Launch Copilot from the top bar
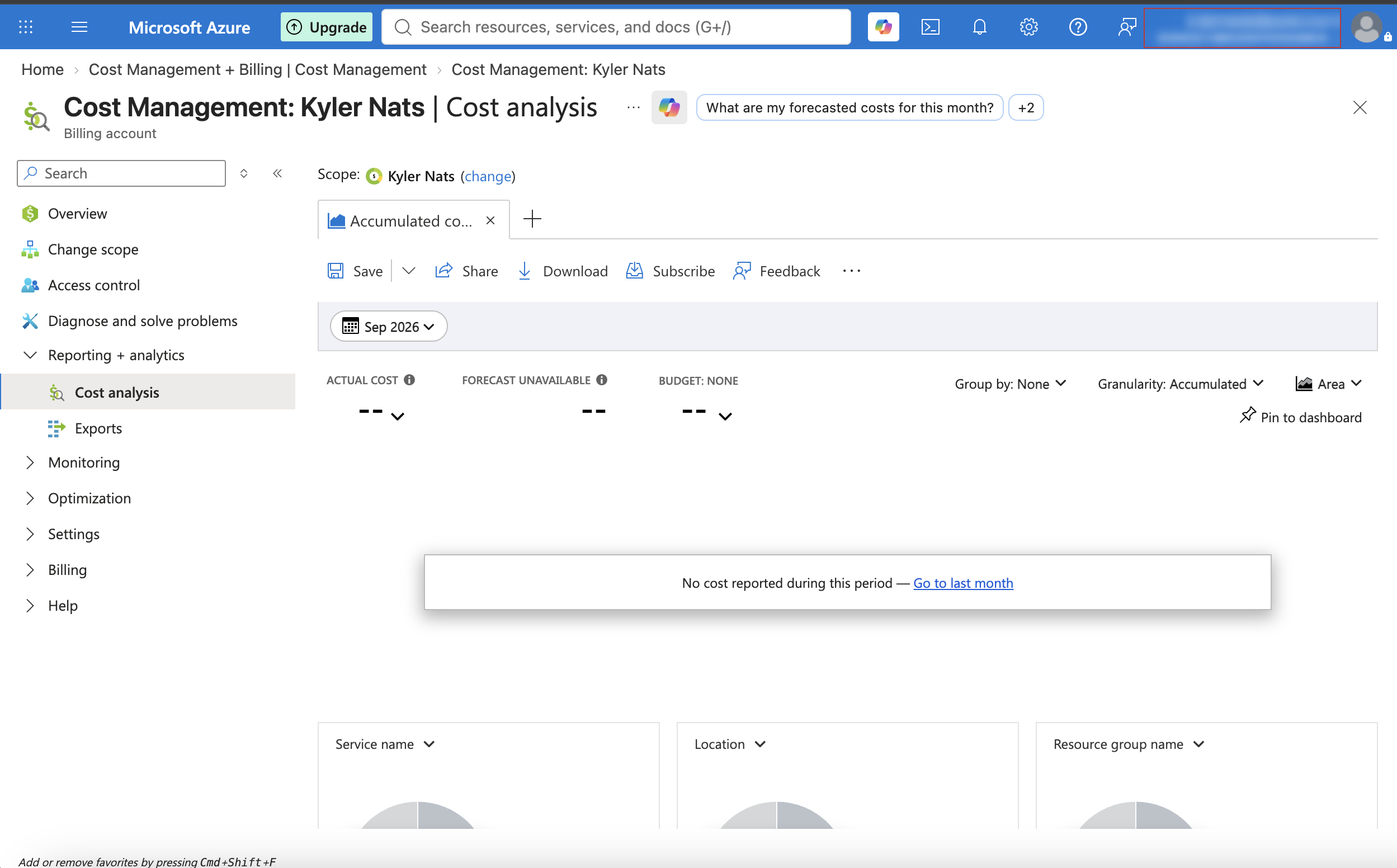Viewport: 1397px width, 868px height. pos(882,27)
